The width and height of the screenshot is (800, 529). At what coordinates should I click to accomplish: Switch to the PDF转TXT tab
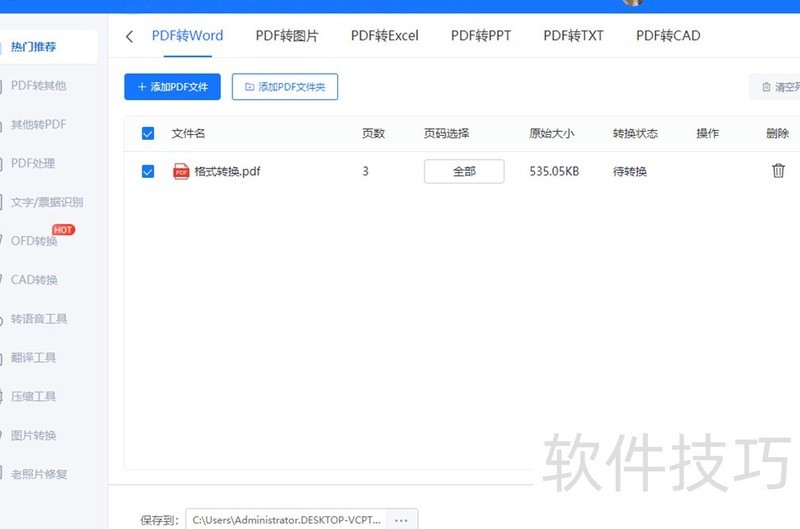tap(573, 36)
